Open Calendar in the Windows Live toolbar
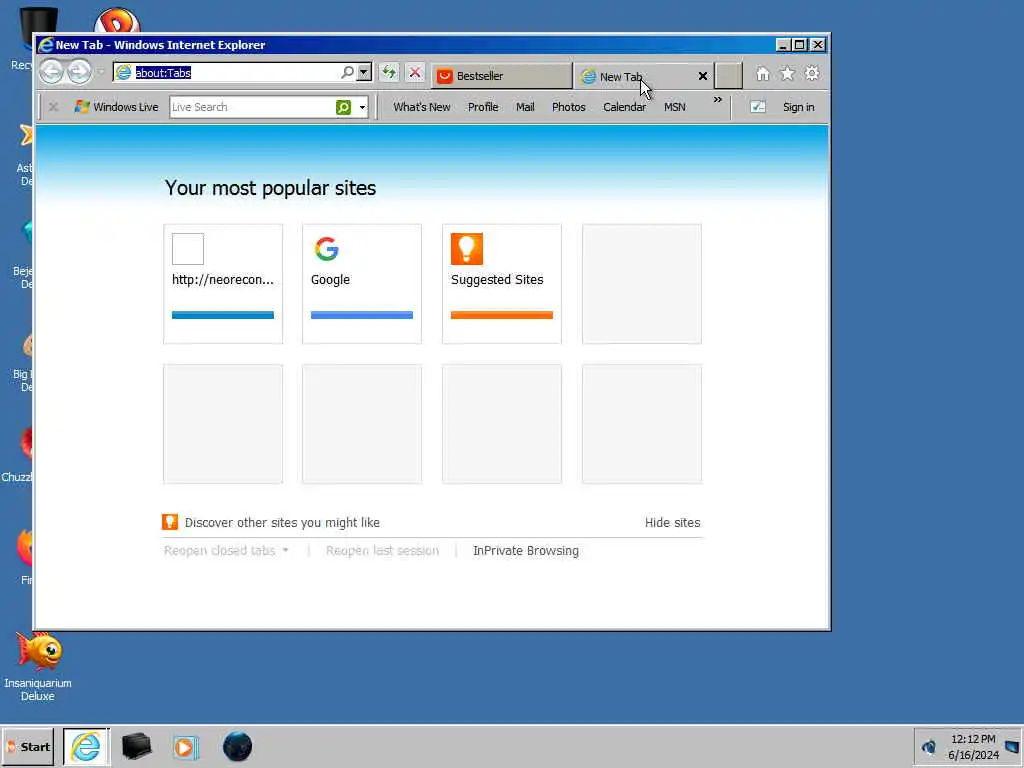 pos(624,106)
